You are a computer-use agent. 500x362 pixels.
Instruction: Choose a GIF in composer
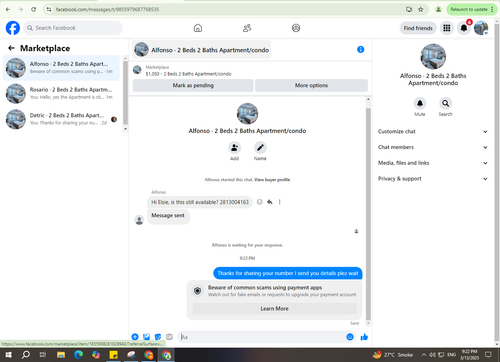click(169, 337)
